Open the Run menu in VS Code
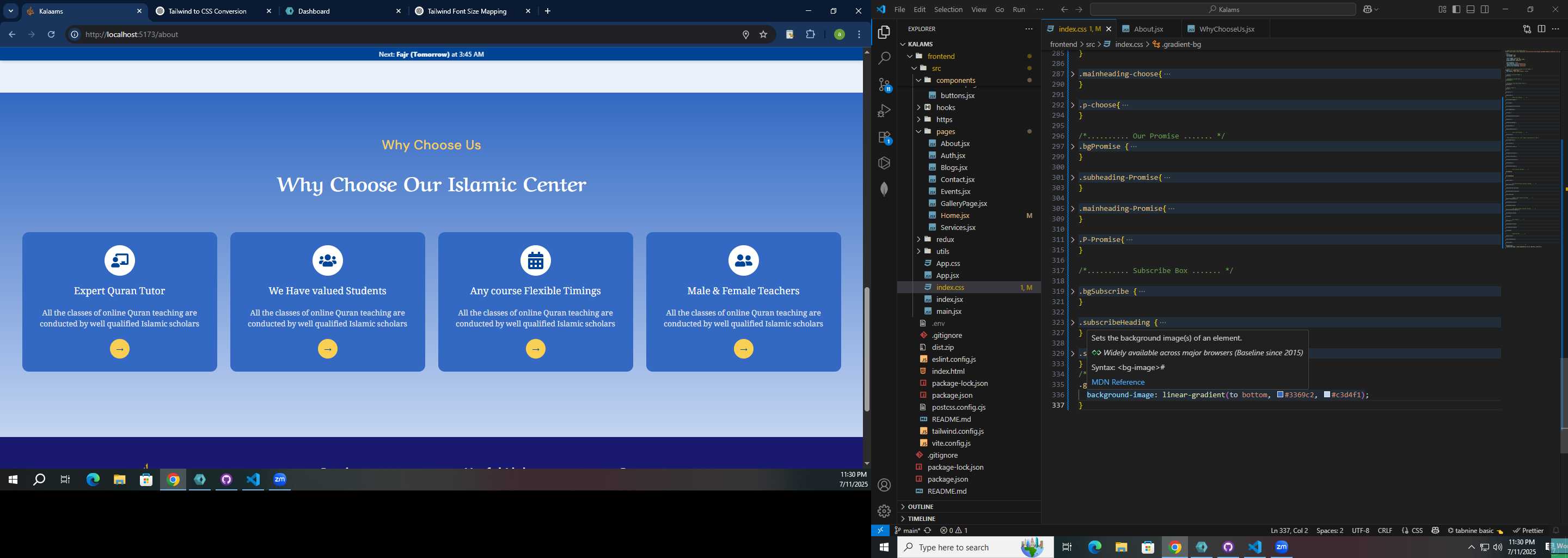 coord(1019,9)
